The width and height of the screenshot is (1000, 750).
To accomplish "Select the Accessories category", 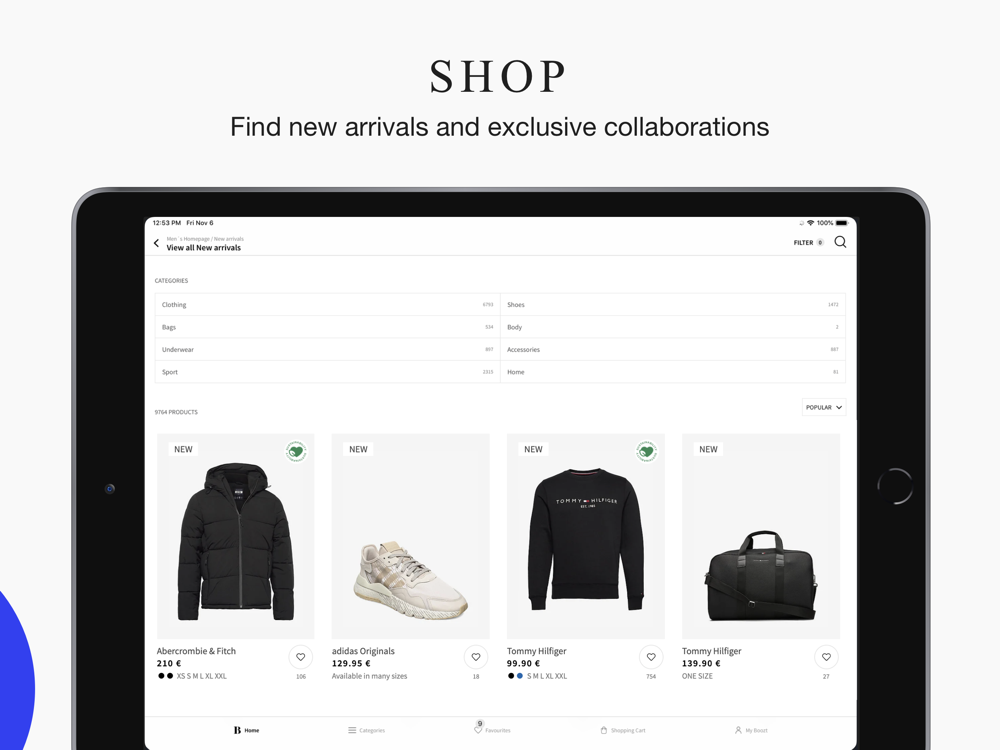I will (x=673, y=349).
